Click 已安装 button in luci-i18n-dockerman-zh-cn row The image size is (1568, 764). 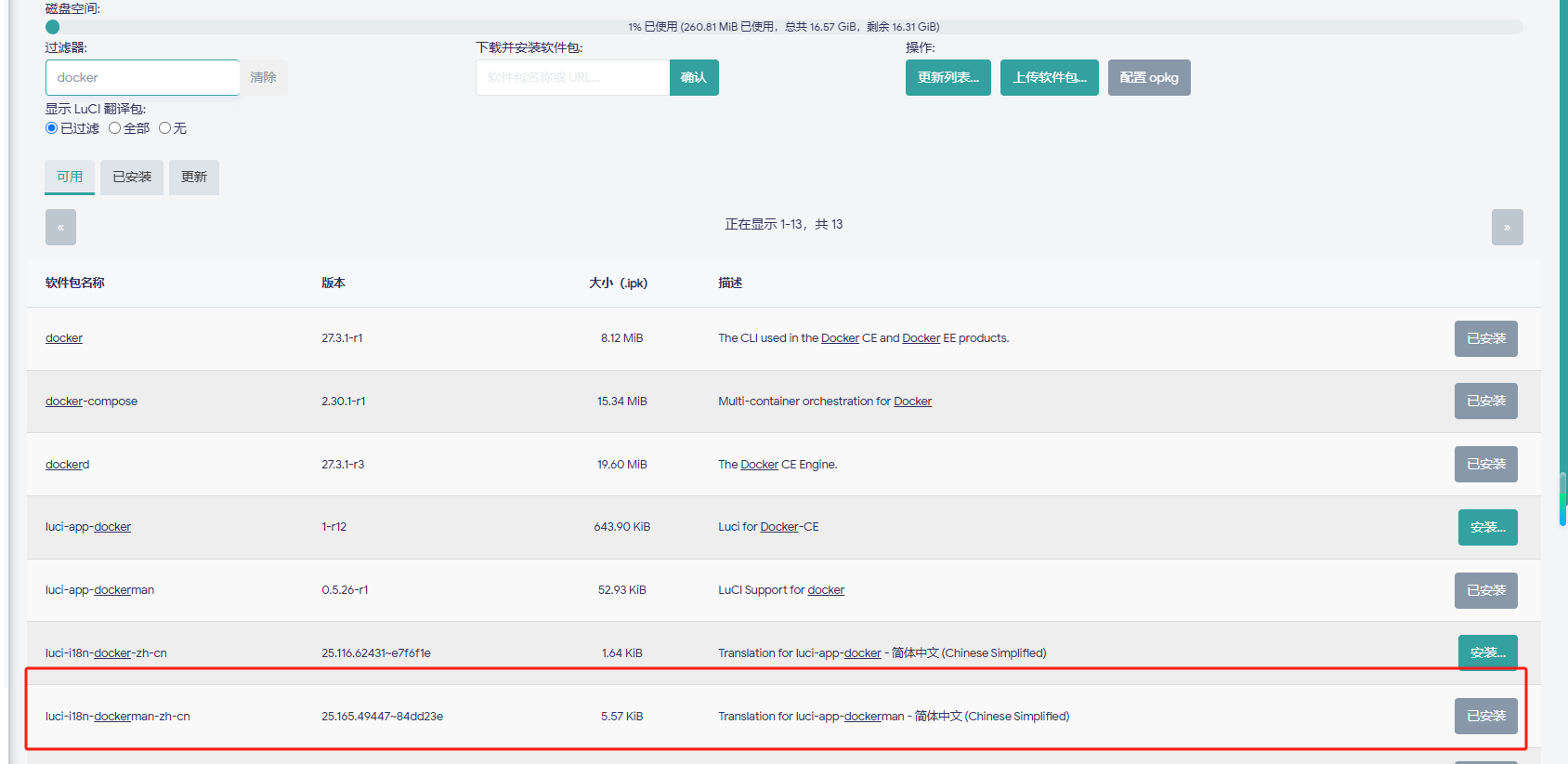point(1485,716)
